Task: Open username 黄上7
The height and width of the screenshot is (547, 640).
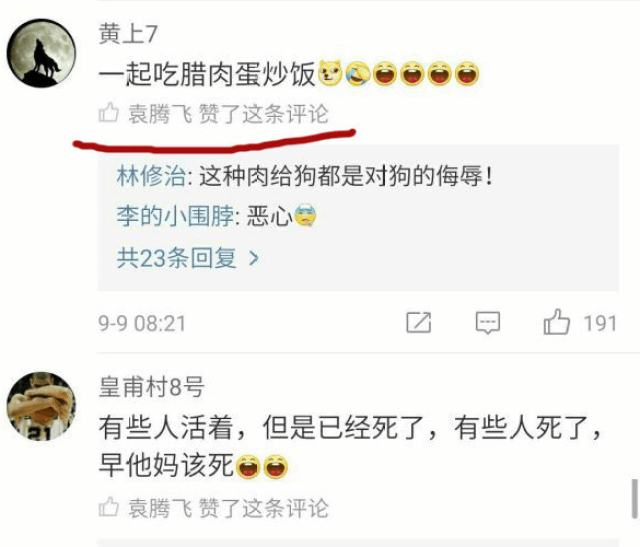Action: pyautogui.click(x=128, y=33)
